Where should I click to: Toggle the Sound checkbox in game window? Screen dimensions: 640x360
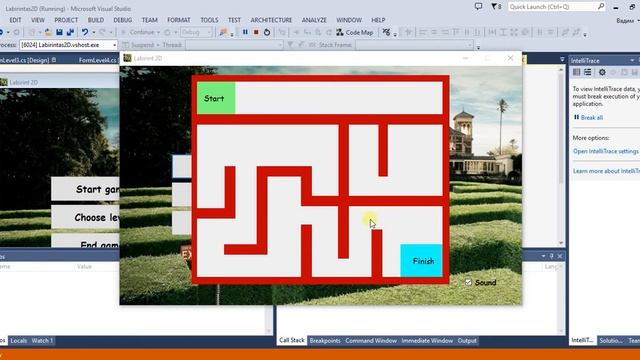tap(468, 282)
